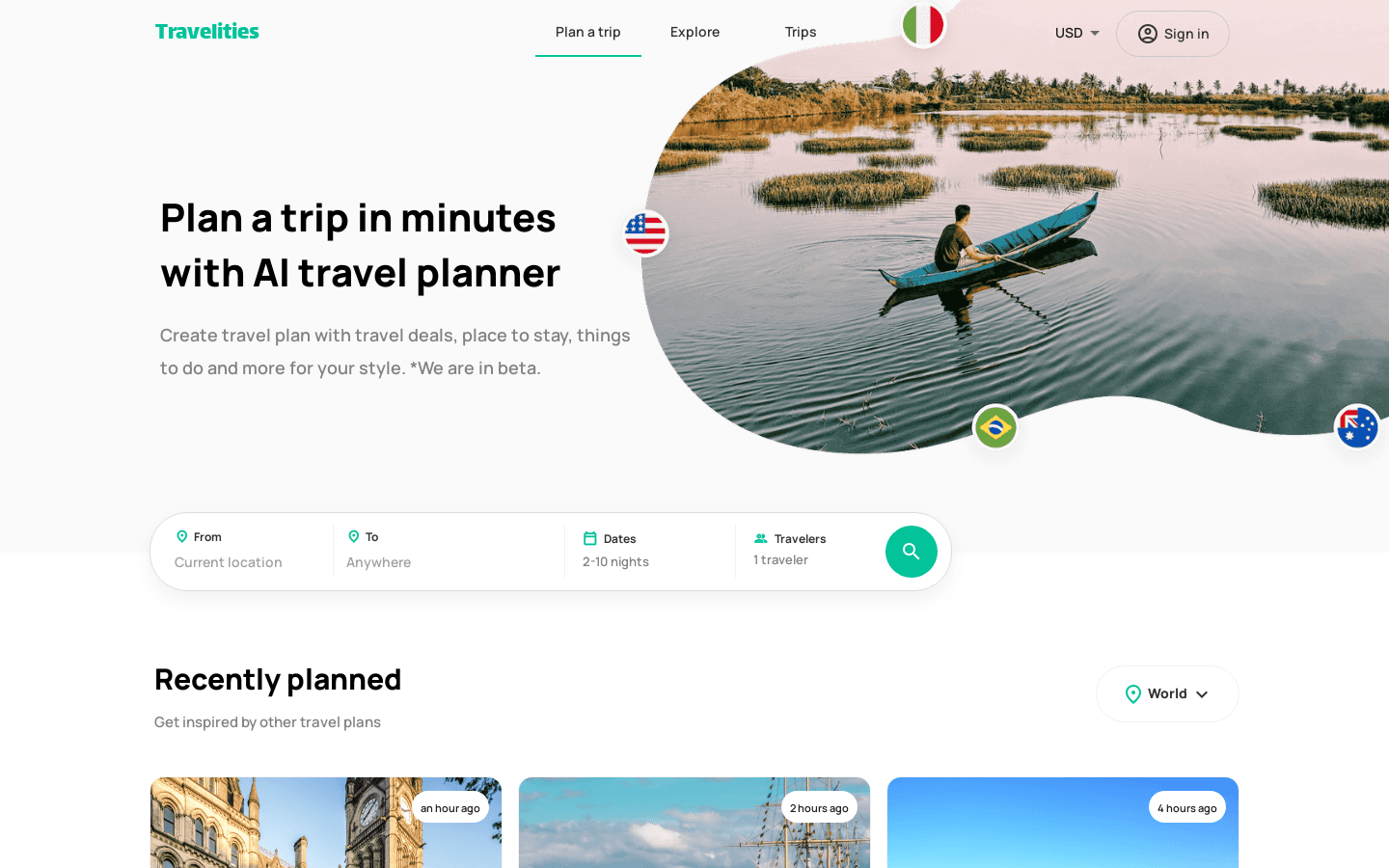Click the calendar icon beside Dates
1389x868 pixels.
click(x=590, y=538)
